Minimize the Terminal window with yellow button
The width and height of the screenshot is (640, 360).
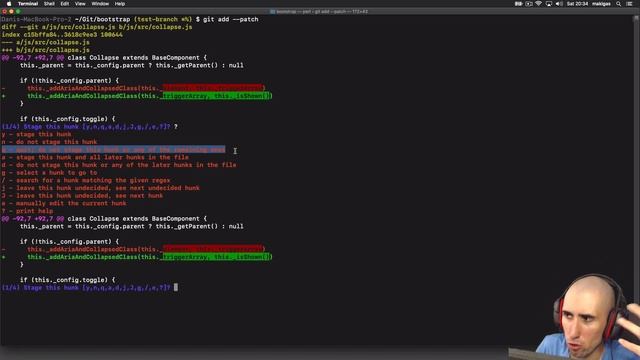point(11,11)
